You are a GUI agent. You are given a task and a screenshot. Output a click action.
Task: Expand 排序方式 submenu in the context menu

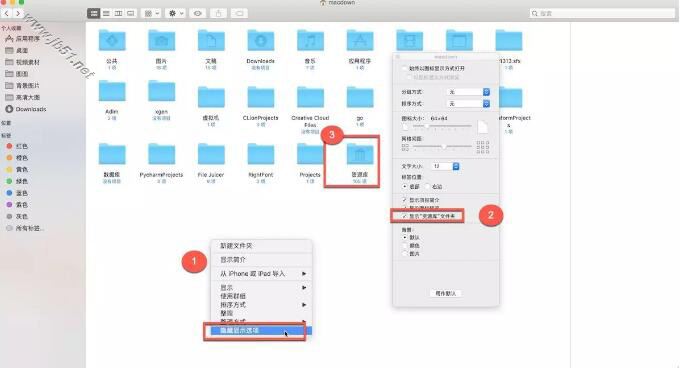pyautogui.click(x=262, y=305)
